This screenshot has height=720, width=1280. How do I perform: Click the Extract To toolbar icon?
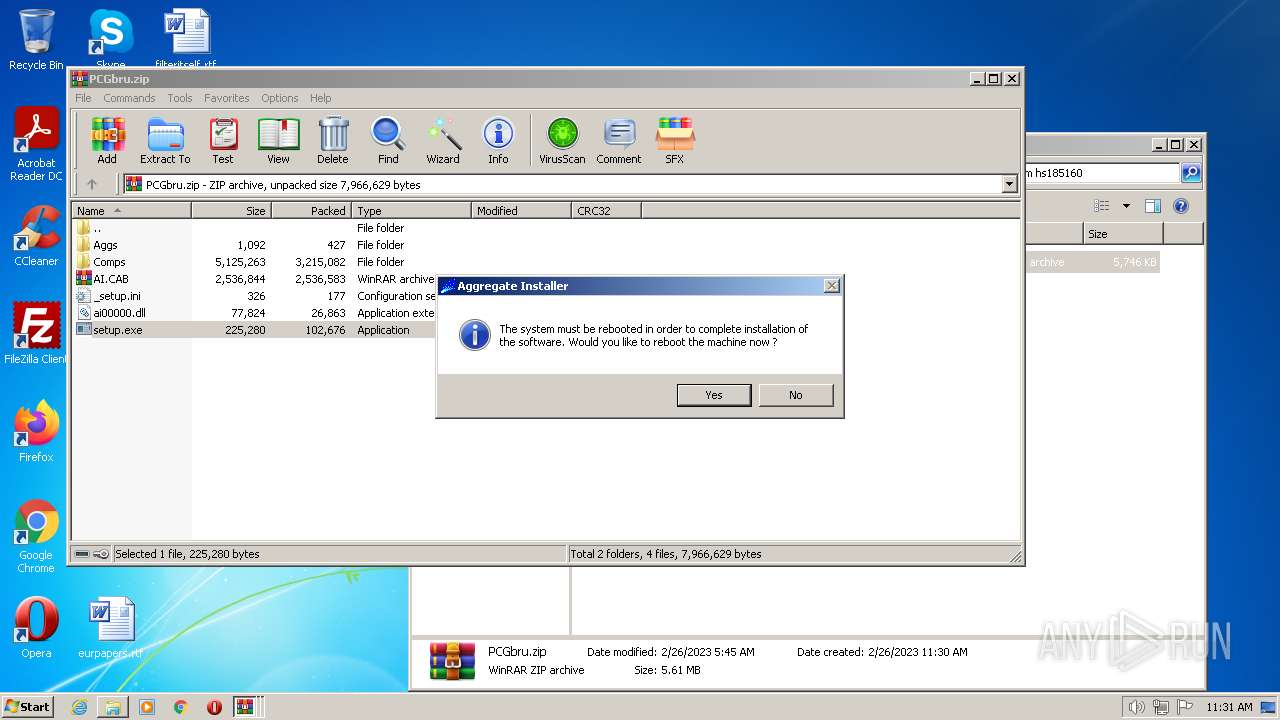(165, 140)
